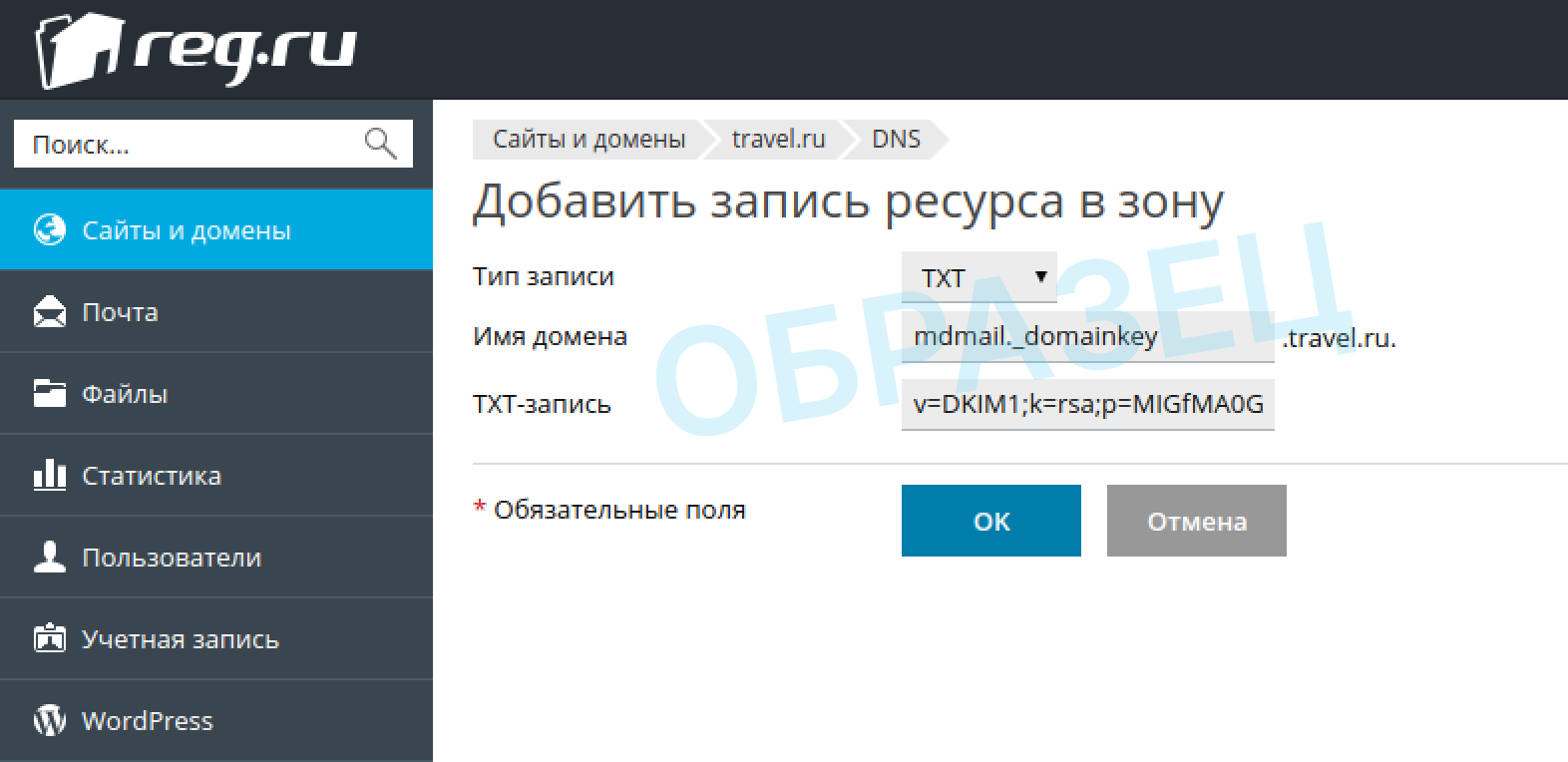Click the folder icon next to Файлы

(x=50, y=394)
